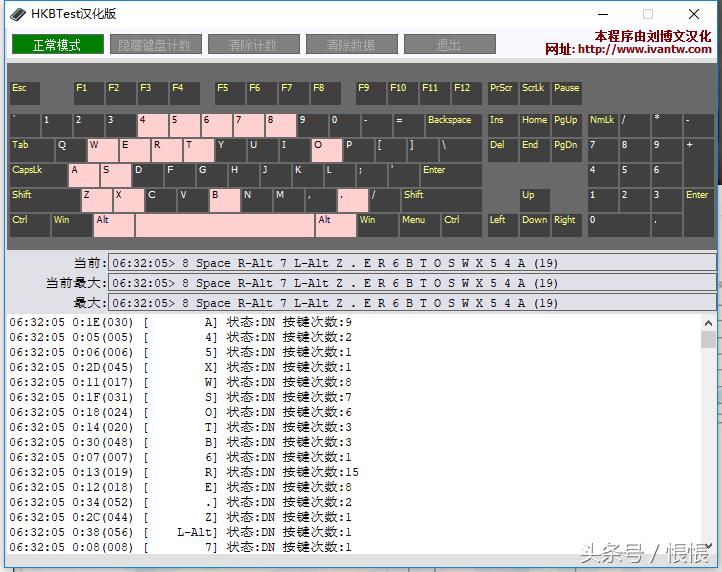The height and width of the screenshot is (572, 722).
Task: Click the 退出 button
Action: (x=450, y=45)
